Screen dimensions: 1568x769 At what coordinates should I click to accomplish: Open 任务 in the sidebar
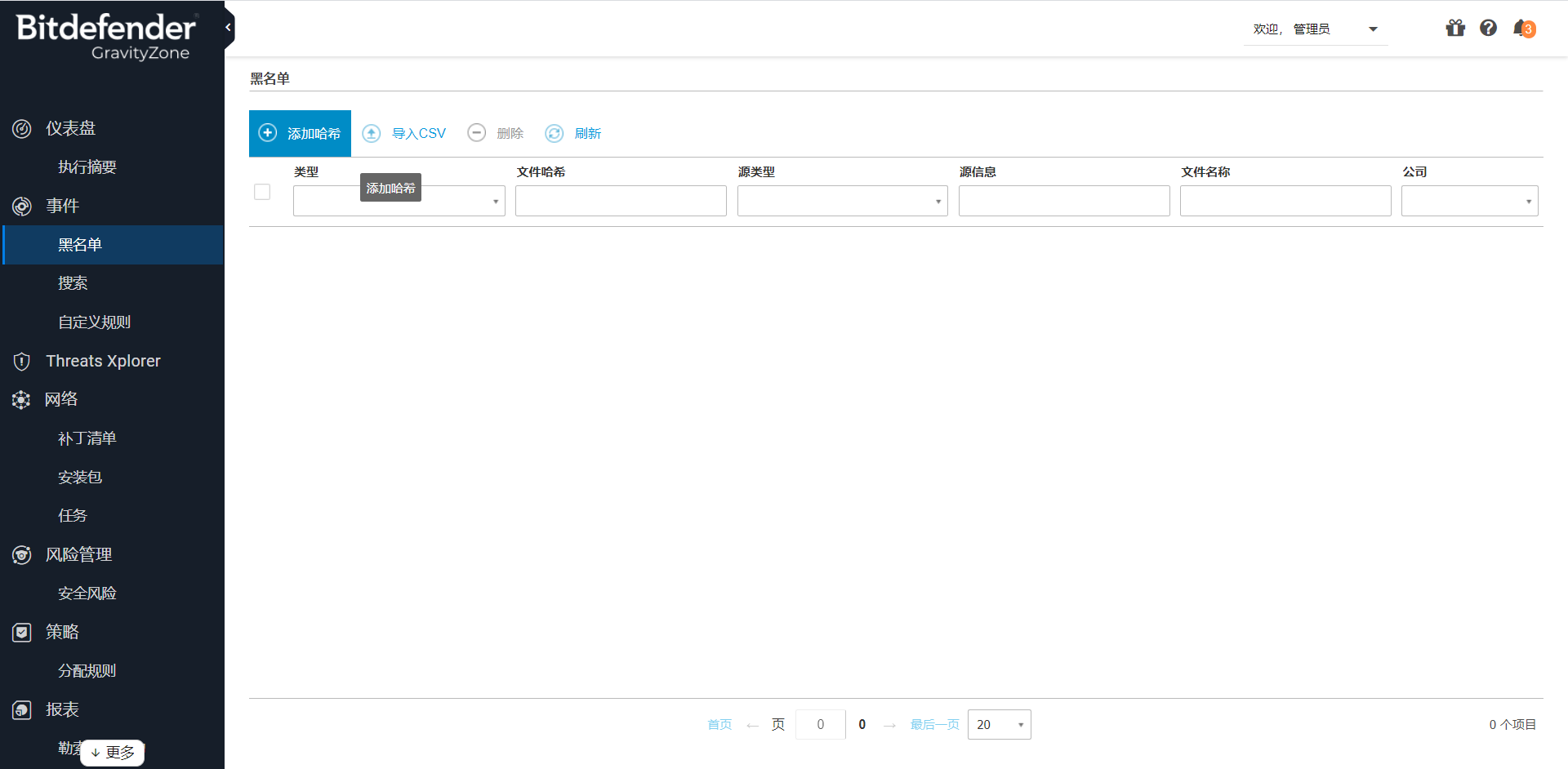coord(73,516)
